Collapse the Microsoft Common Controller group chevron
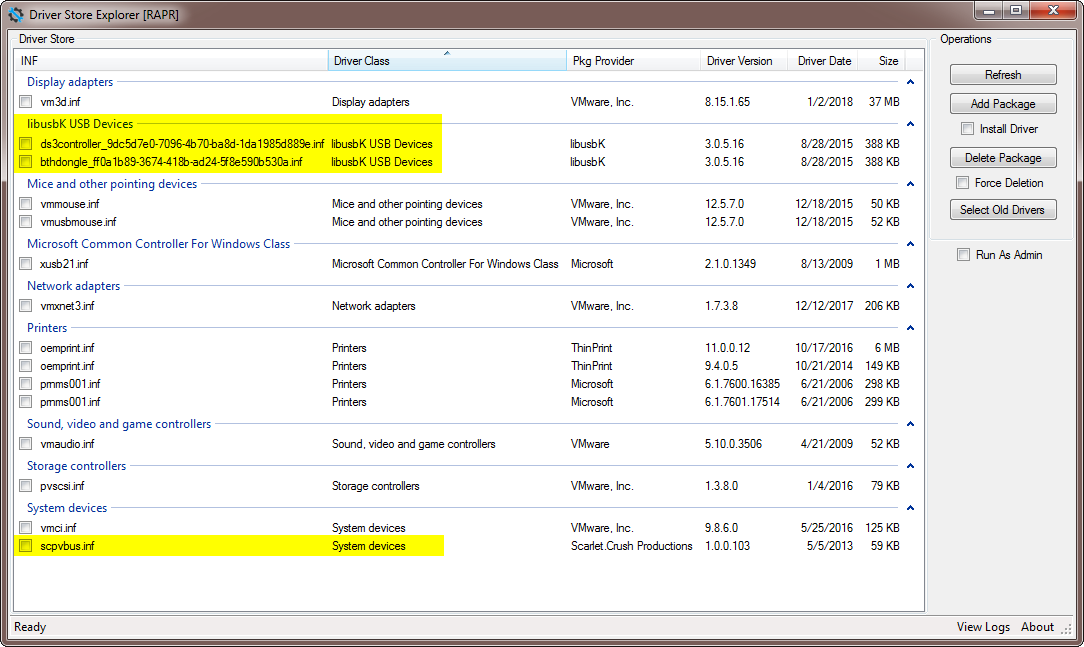This screenshot has width=1084, height=647. [910, 244]
